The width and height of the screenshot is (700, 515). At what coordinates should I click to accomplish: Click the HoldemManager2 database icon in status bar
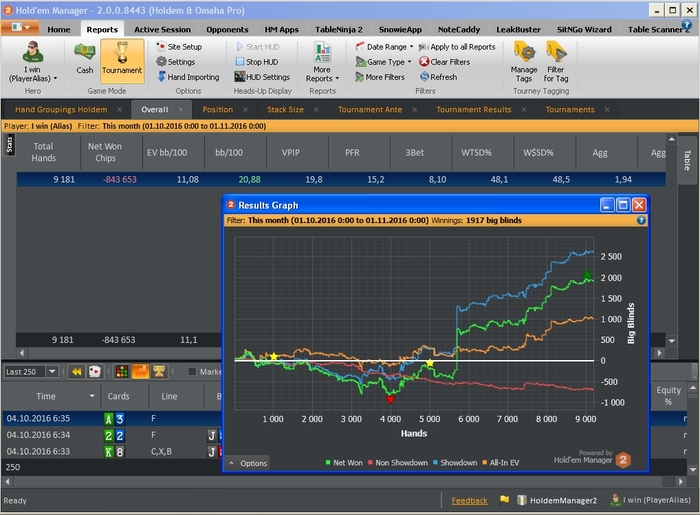[521, 500]
